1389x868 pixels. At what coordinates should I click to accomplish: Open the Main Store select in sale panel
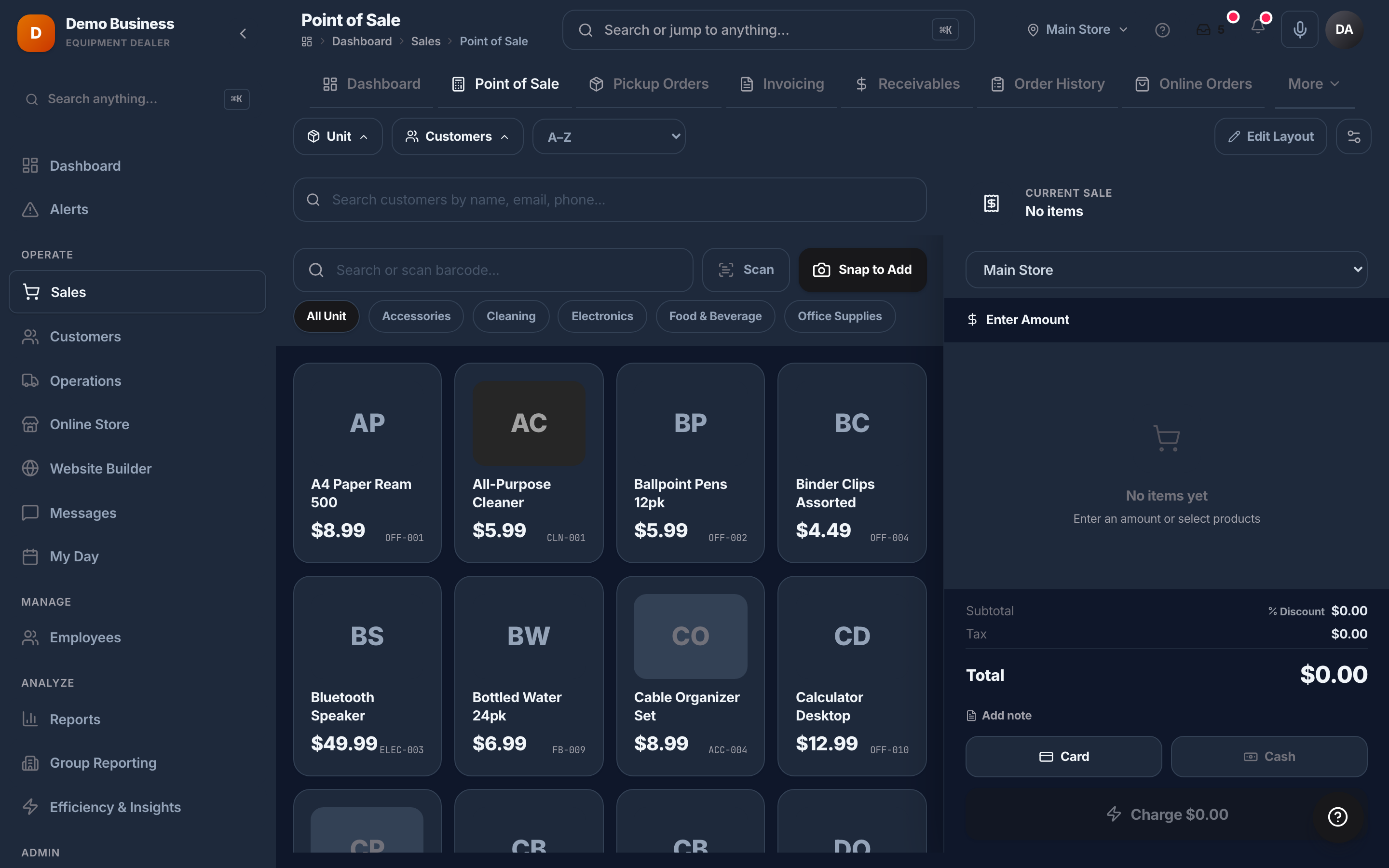(x=1166, y=270)
